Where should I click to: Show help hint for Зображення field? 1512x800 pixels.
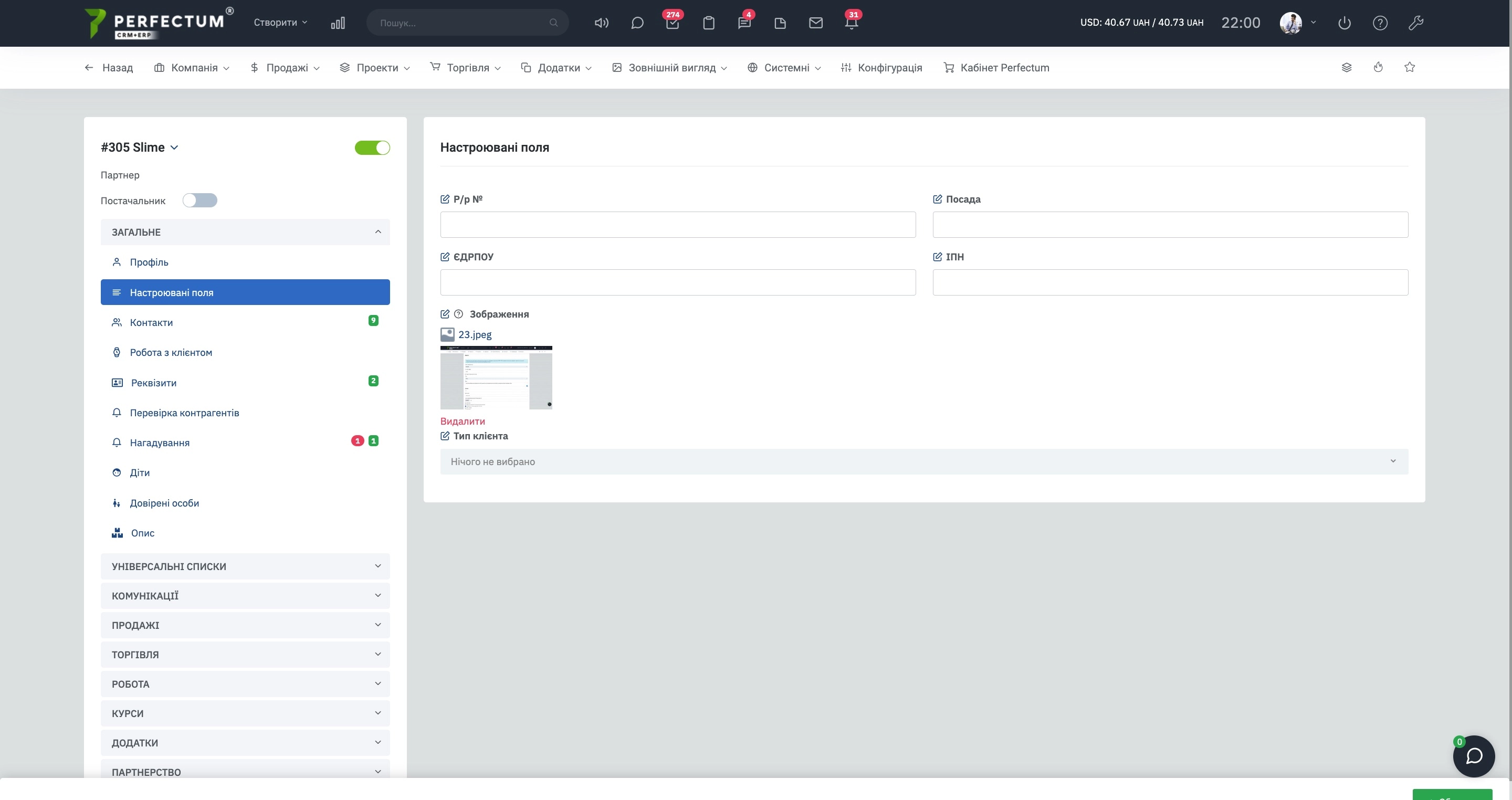(458, 314)
